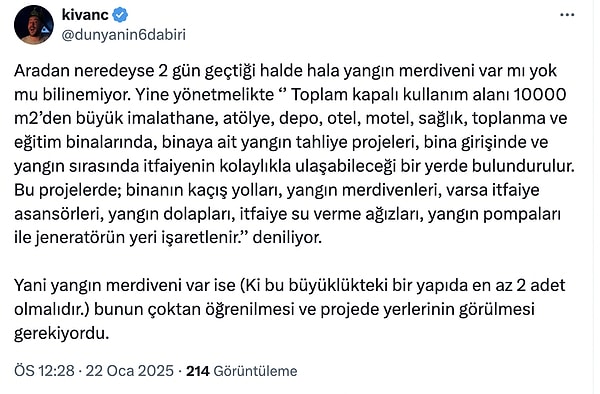The image size is (600, 394).
Task: Click the tweet line starting 'Aradan neredeyse 2 gün'
Action: pos(285,71)
